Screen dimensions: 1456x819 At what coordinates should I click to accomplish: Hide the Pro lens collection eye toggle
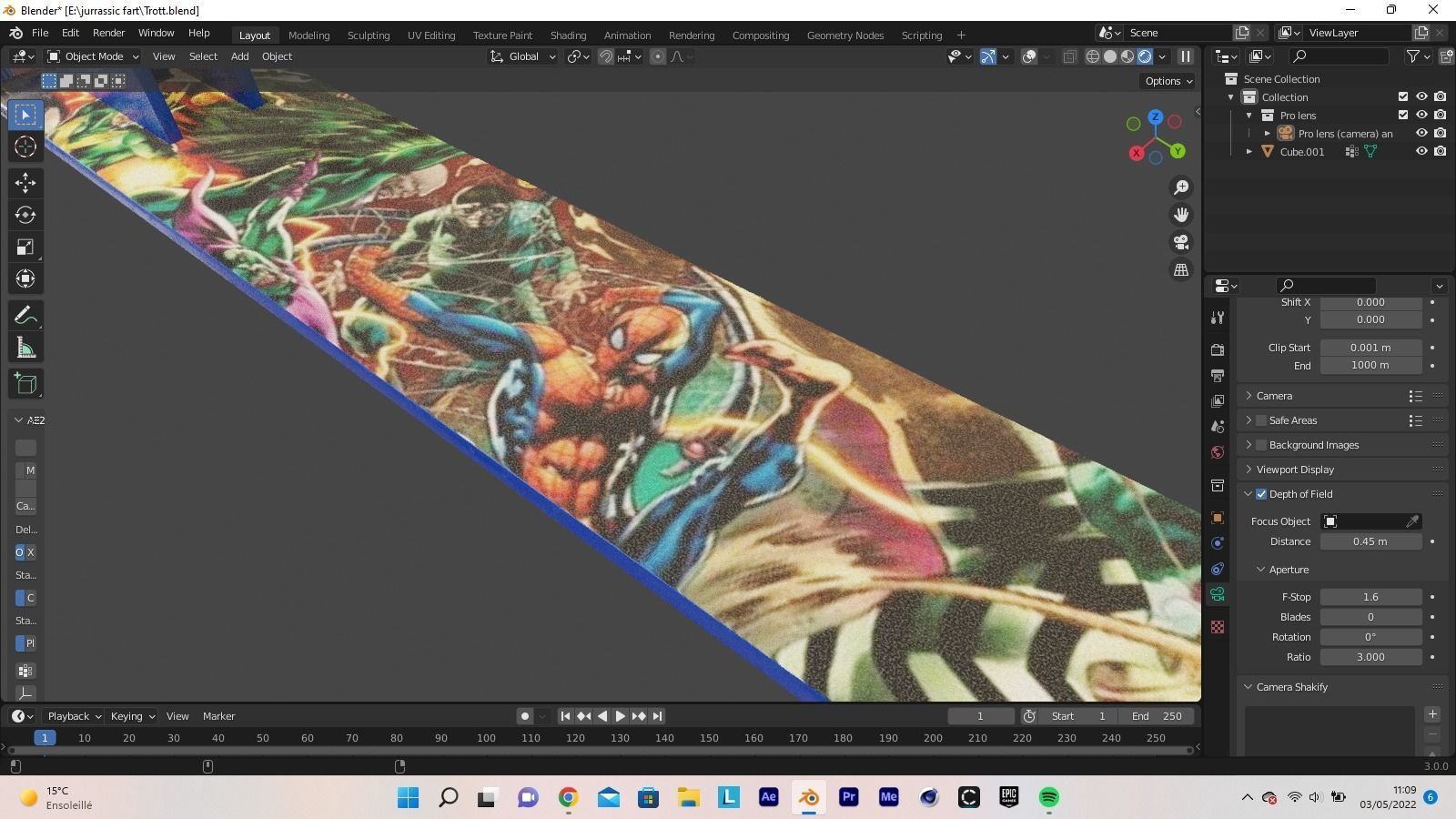coord(1421,116)
